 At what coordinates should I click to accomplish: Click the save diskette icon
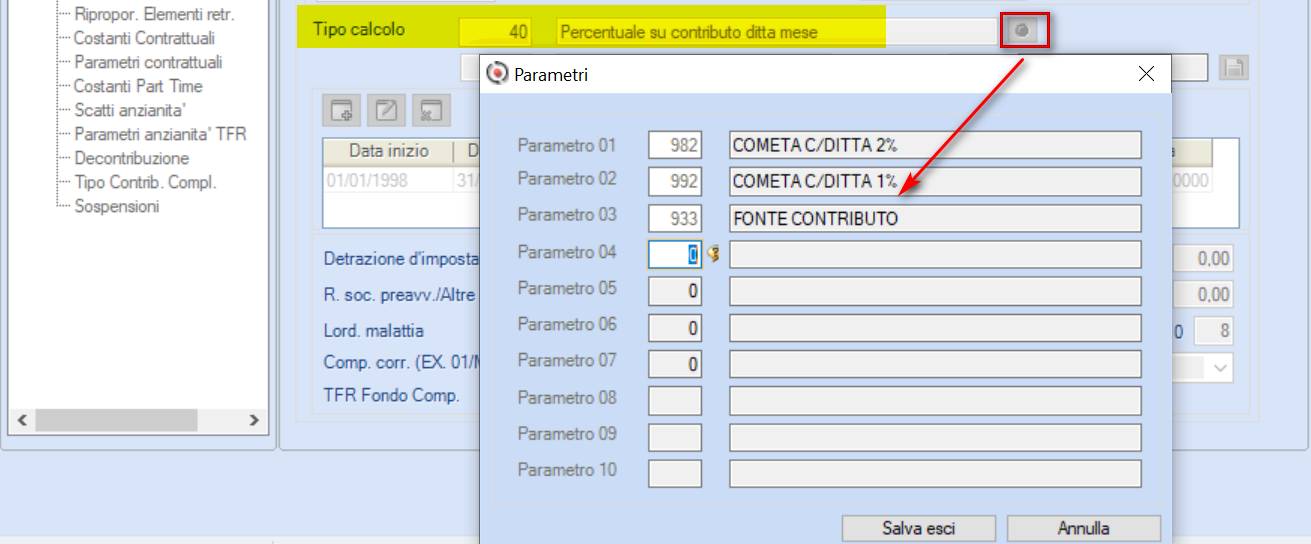[x=1235, y=68]
